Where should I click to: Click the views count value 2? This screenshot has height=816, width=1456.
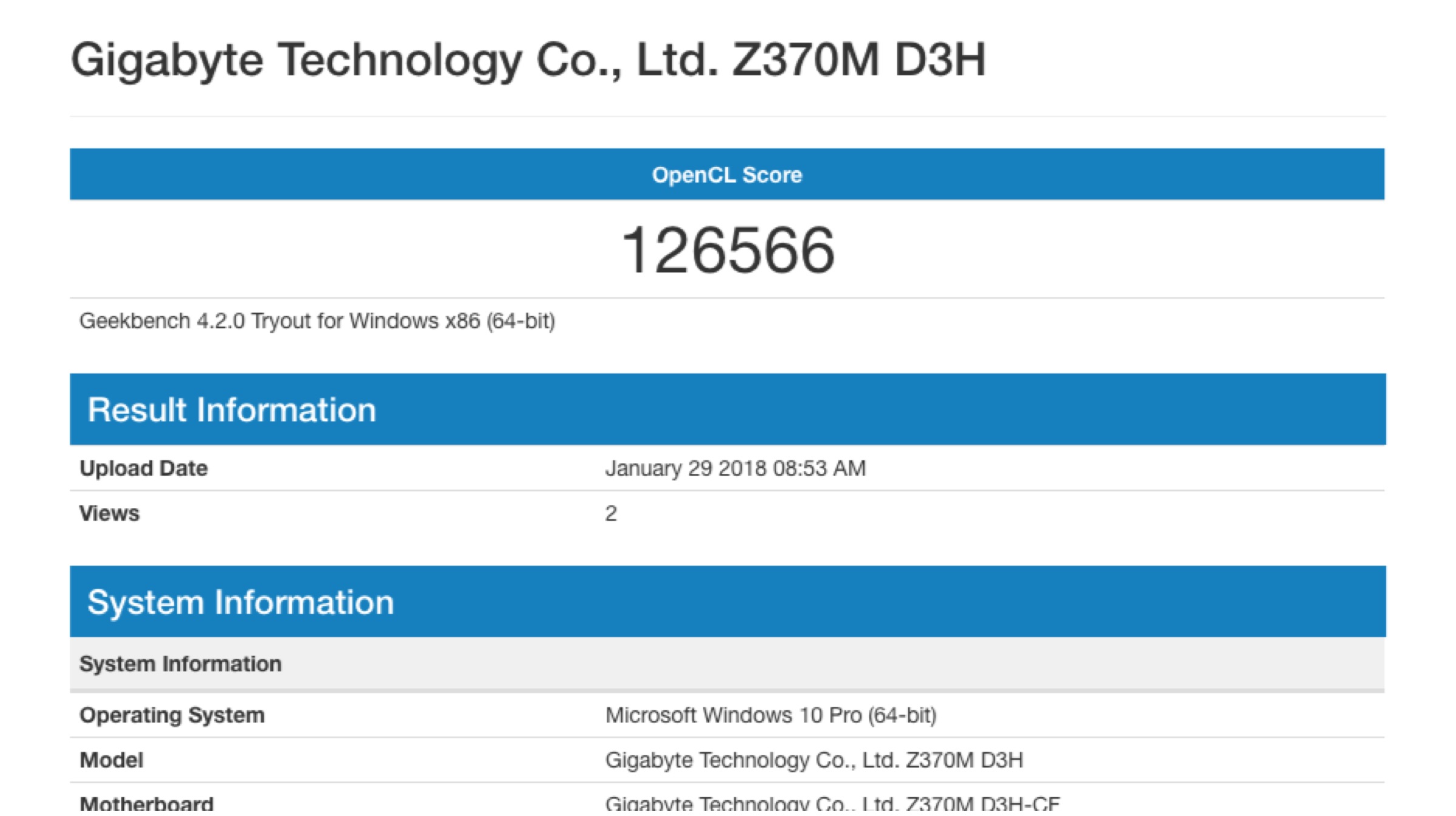[x=611, y=514]
